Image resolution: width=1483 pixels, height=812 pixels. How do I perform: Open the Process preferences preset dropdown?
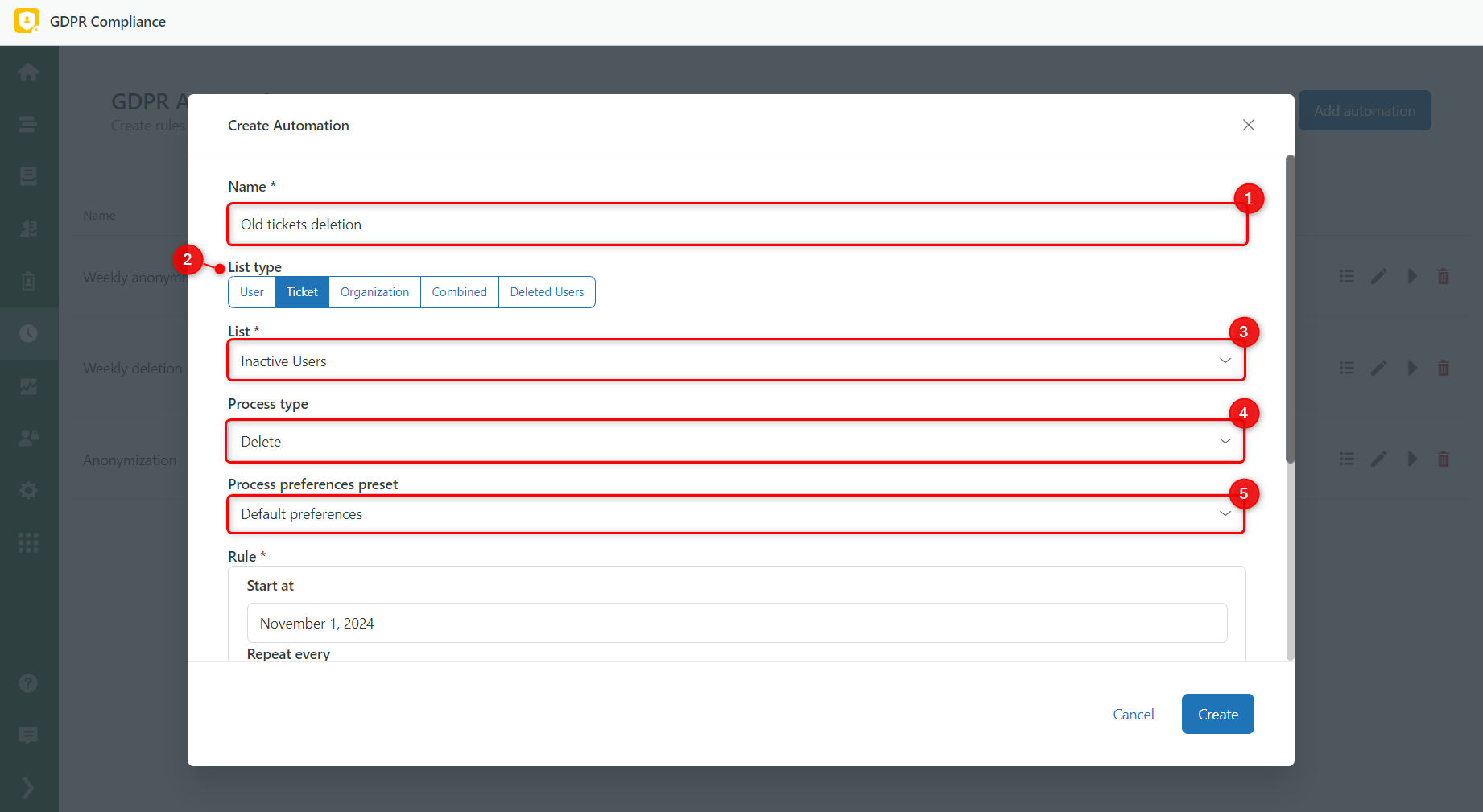737,514
